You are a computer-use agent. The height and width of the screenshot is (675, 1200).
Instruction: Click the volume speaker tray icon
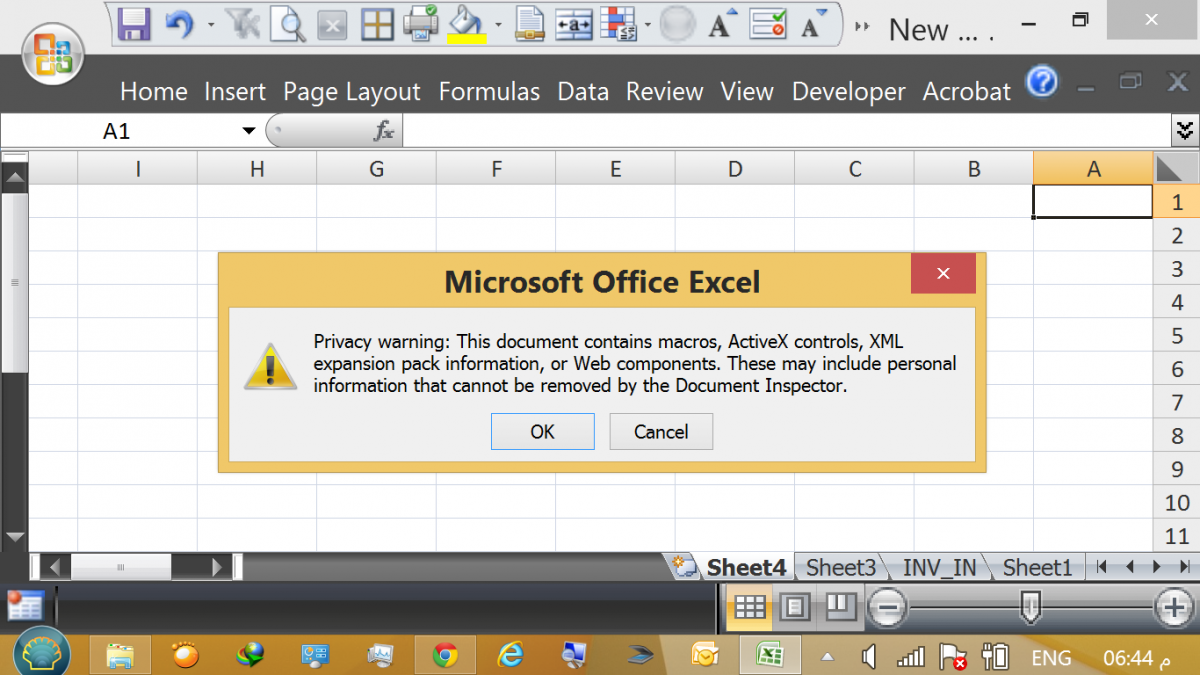click(x=869, y=657)
